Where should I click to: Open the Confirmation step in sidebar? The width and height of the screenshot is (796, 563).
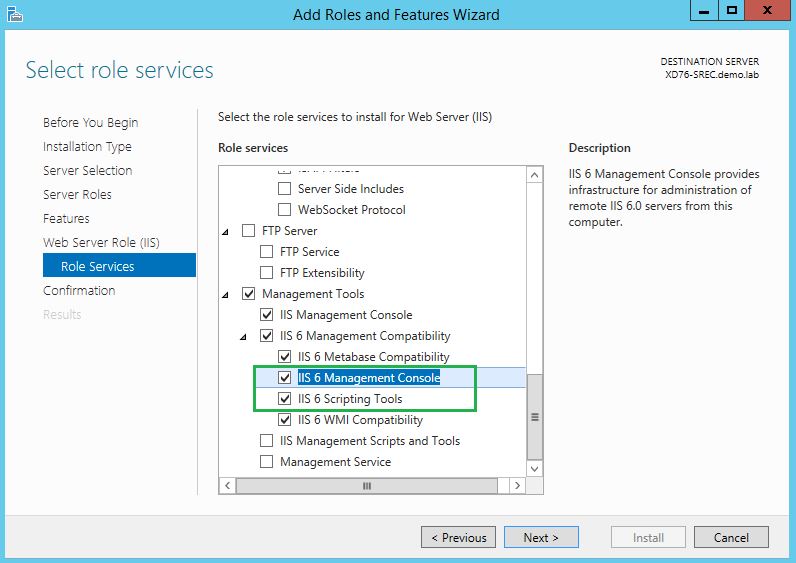(79, 290)
